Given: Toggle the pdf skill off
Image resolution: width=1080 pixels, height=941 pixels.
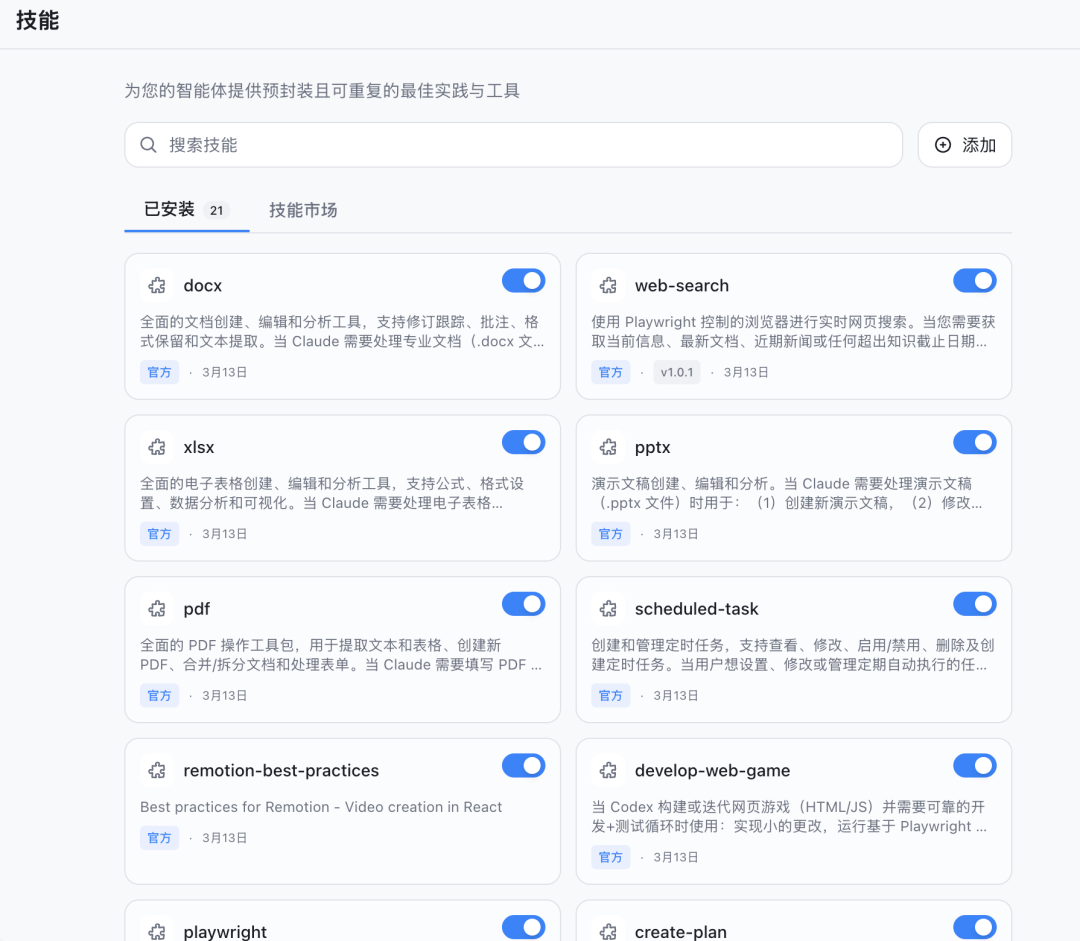Looking at the screenshot, I should point(523,604).
